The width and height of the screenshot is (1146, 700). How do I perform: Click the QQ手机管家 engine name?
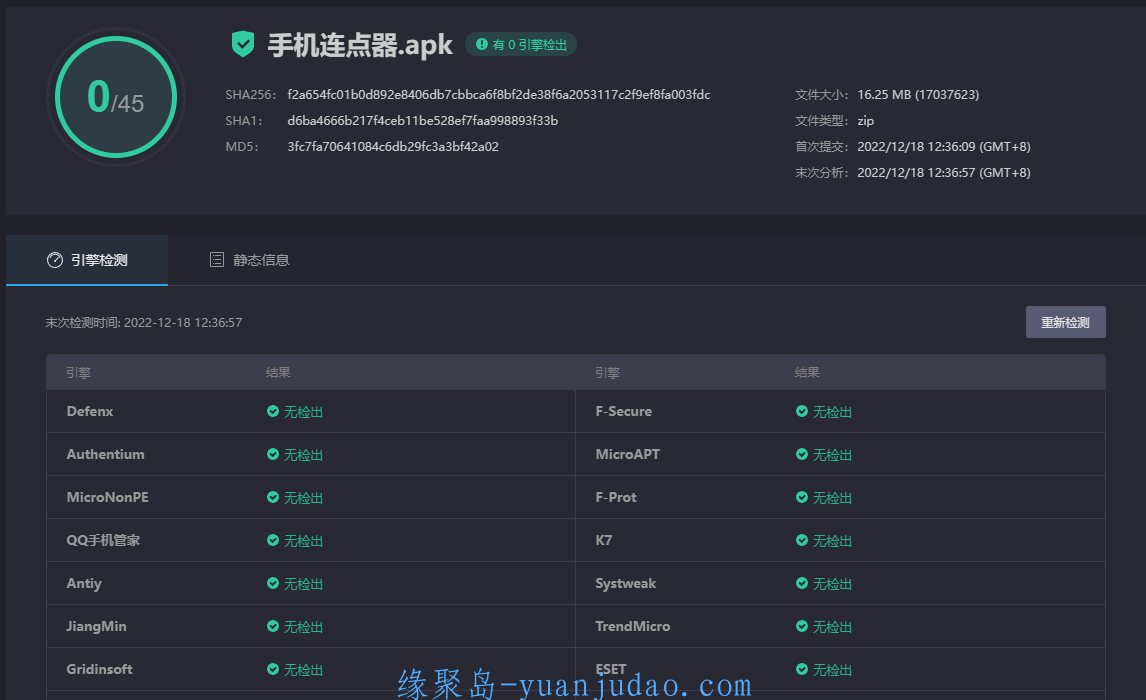pos(103,541)
